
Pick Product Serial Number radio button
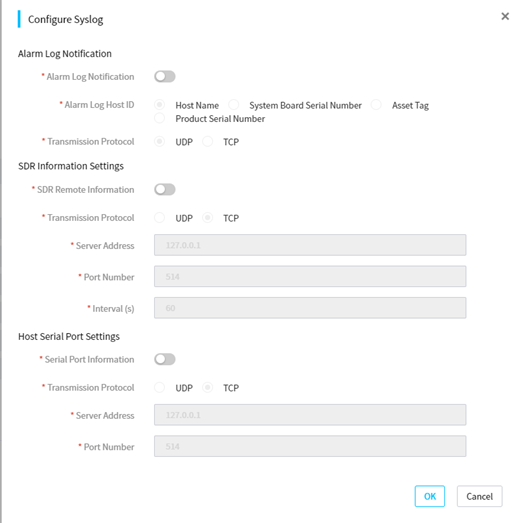pyautogui.click(x=159, y=118)
